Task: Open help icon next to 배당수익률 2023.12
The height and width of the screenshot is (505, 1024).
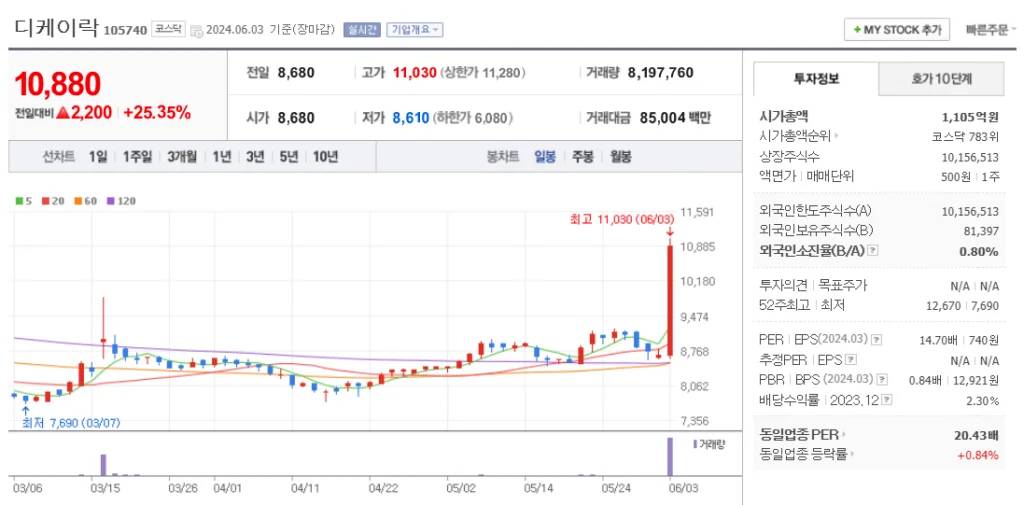Action: 887,400
